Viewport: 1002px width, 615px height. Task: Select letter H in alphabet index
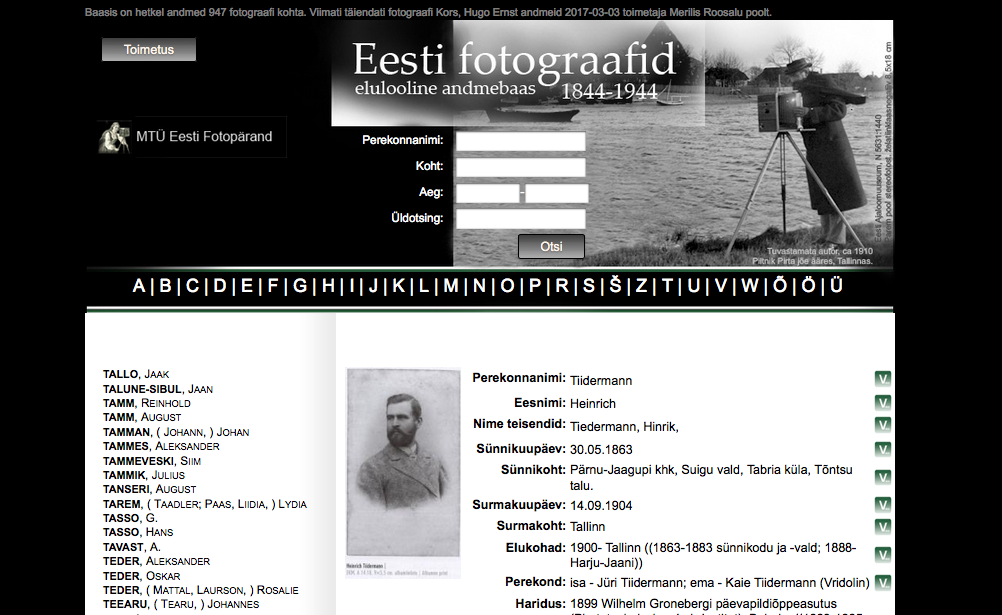tap(328, 286)
